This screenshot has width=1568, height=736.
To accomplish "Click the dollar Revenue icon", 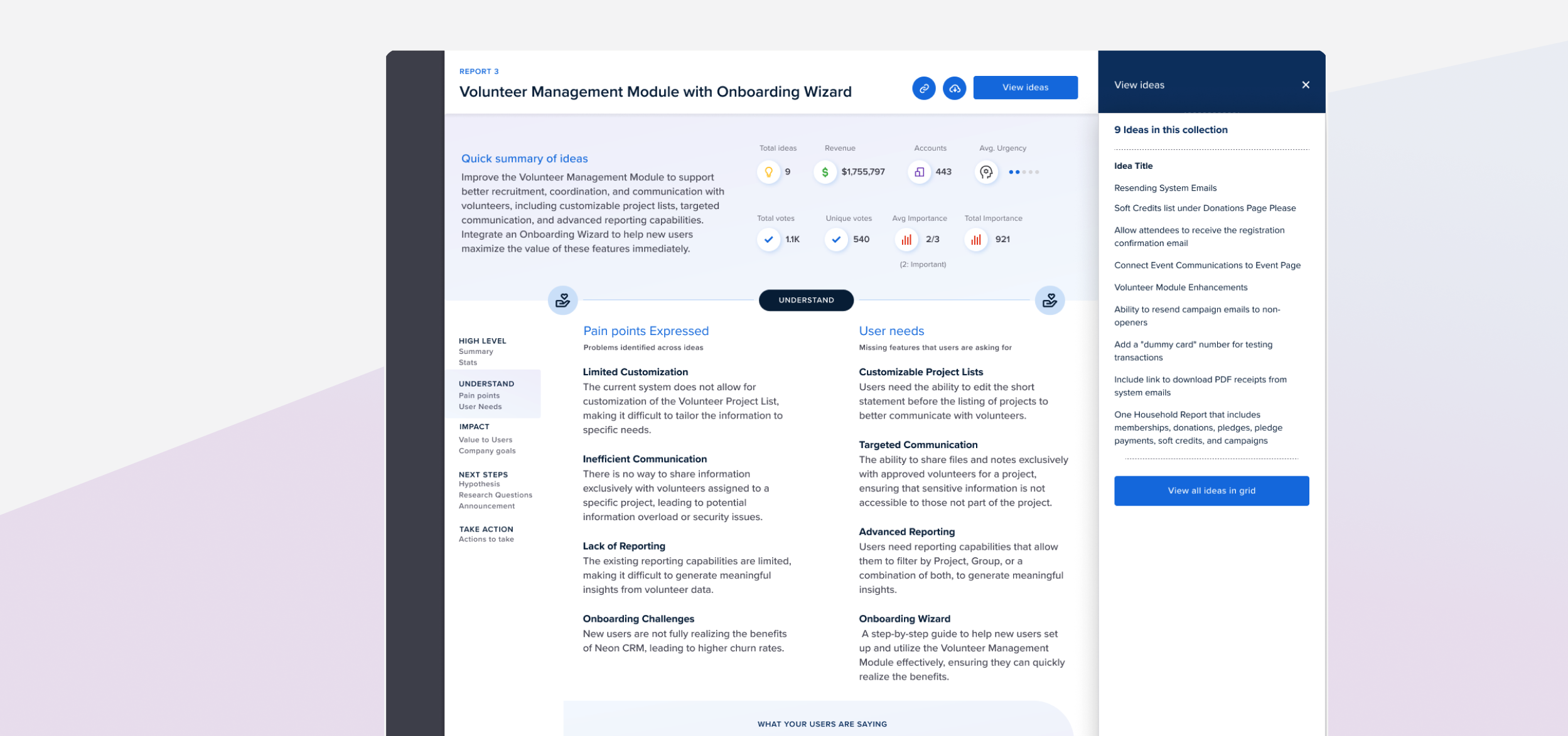I will point(825,171).
